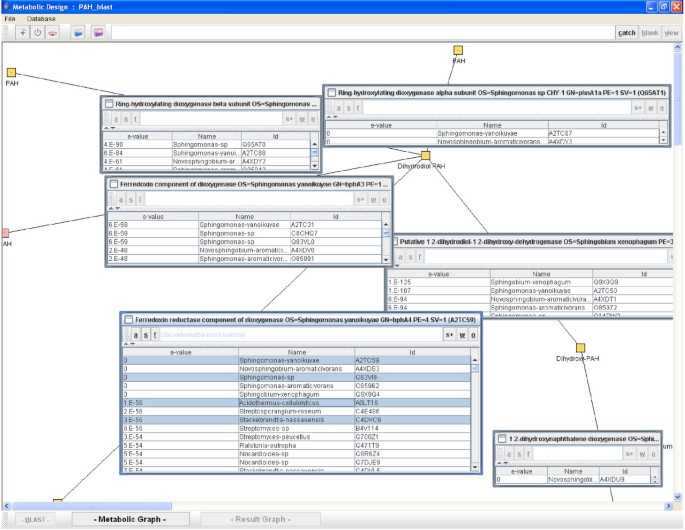
Task: Click vertical scrollbar thumb in Ferredoxin reductase table
Action: [x=475, y=369]
